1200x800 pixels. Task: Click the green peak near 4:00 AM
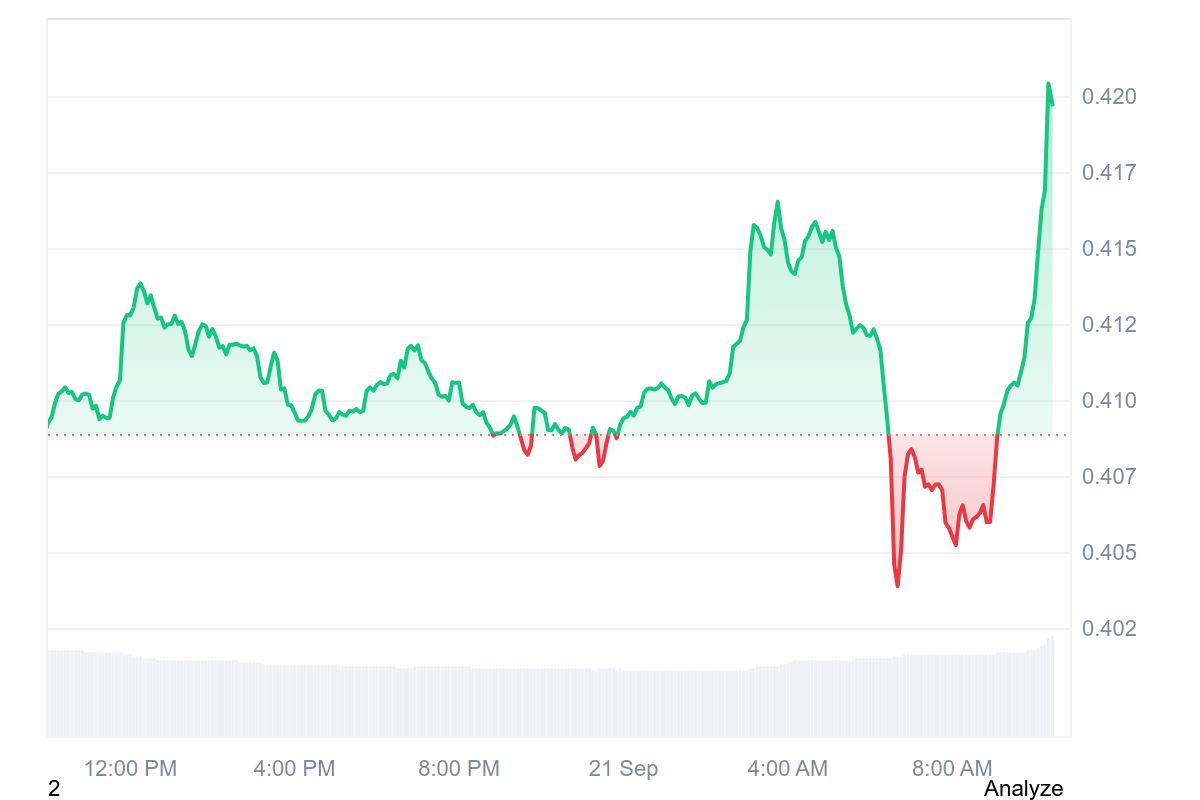click(x=777, y=202)
